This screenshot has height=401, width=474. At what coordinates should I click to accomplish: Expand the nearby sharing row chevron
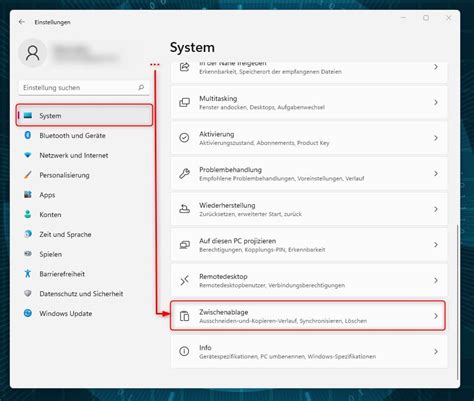(x=436, y=67)
